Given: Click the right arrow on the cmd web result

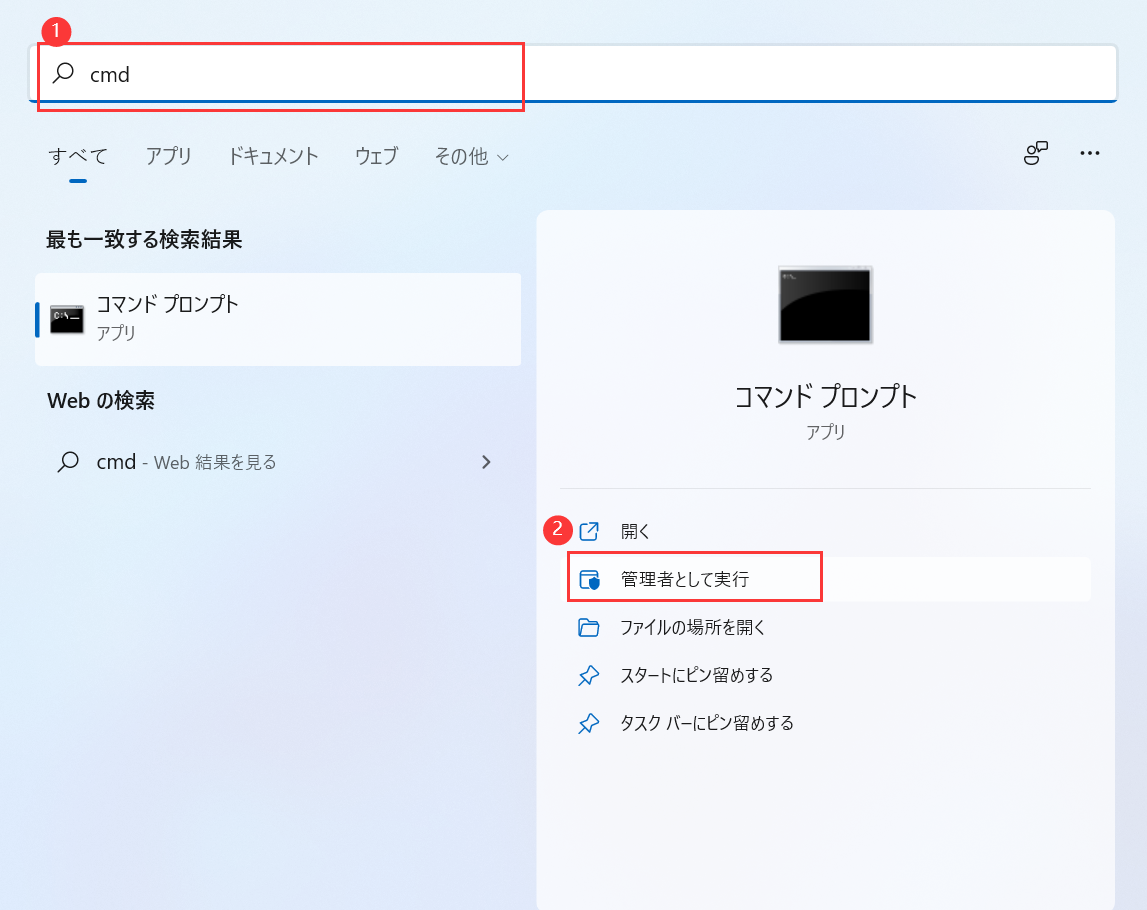Looking at the screenshot, I should pos(487,462).
